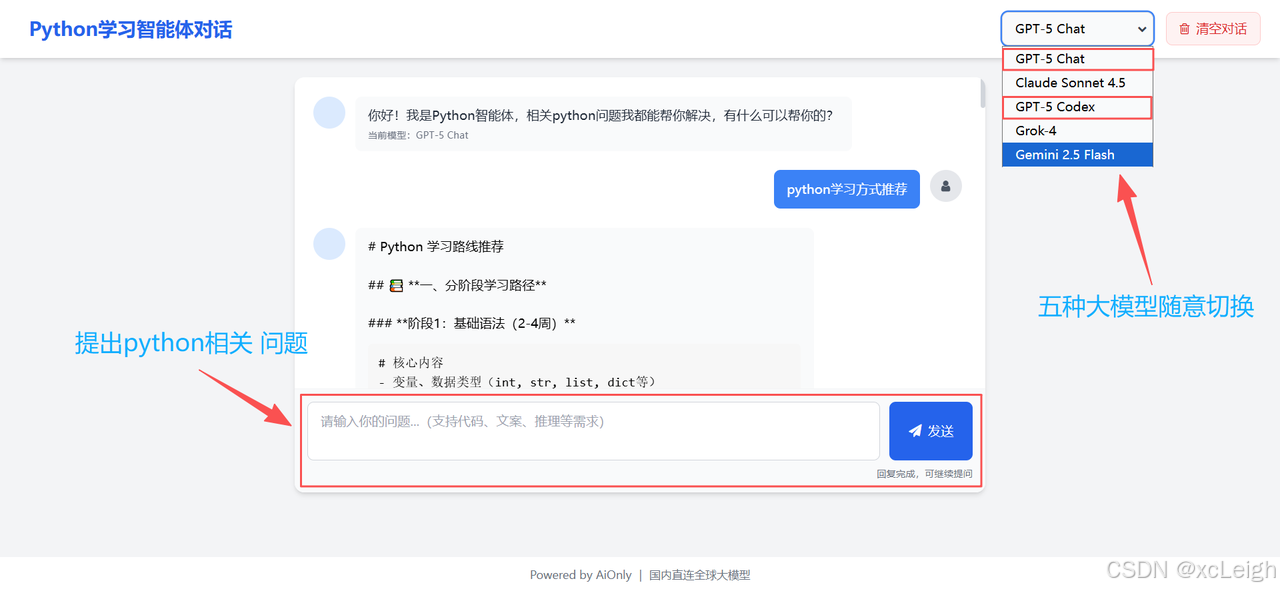1280x591 pixels.
Task: Select the Grok-4 model option
Action: pyautogui.click(x=1078, y=131)
